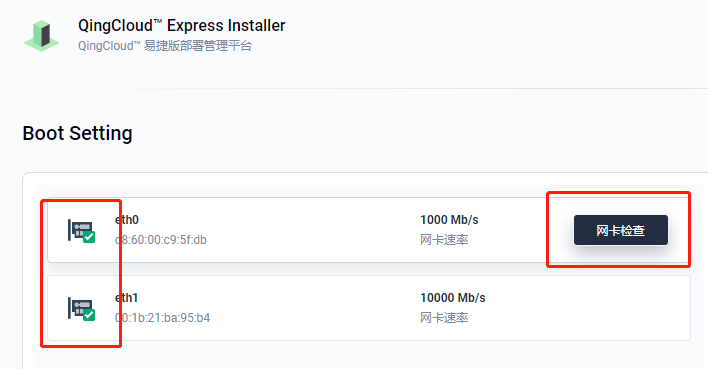Click the 网卡速率 label under 1000 Mb/s
Image resolution: width=708 pixels, height=369 pixels.
tap(444, 240)
